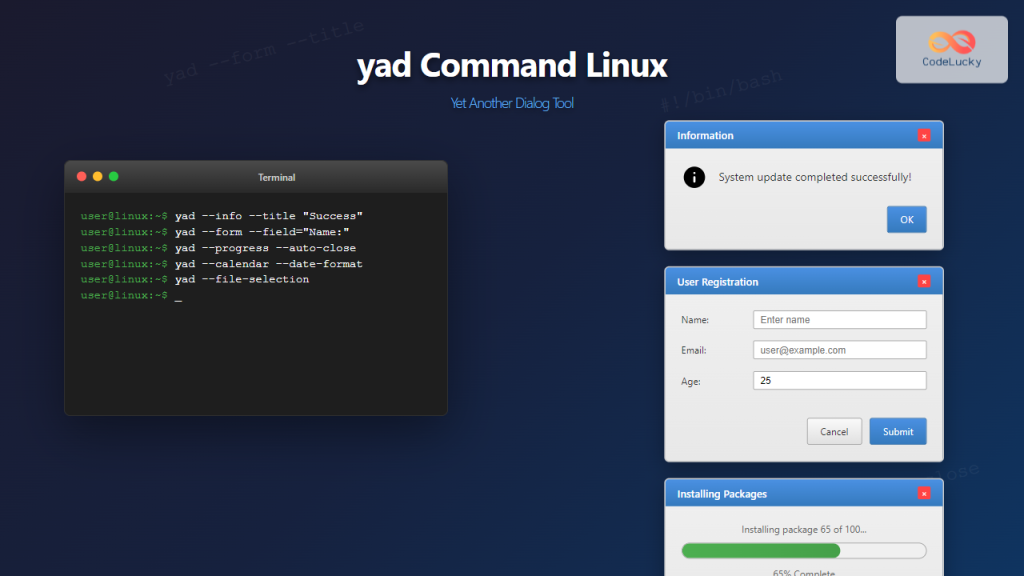Click the 'Yet Another Dialog Tool' subtitle
Image resolution: width=1024 pixels, height=576 pixels.
[x=512, y=102]
